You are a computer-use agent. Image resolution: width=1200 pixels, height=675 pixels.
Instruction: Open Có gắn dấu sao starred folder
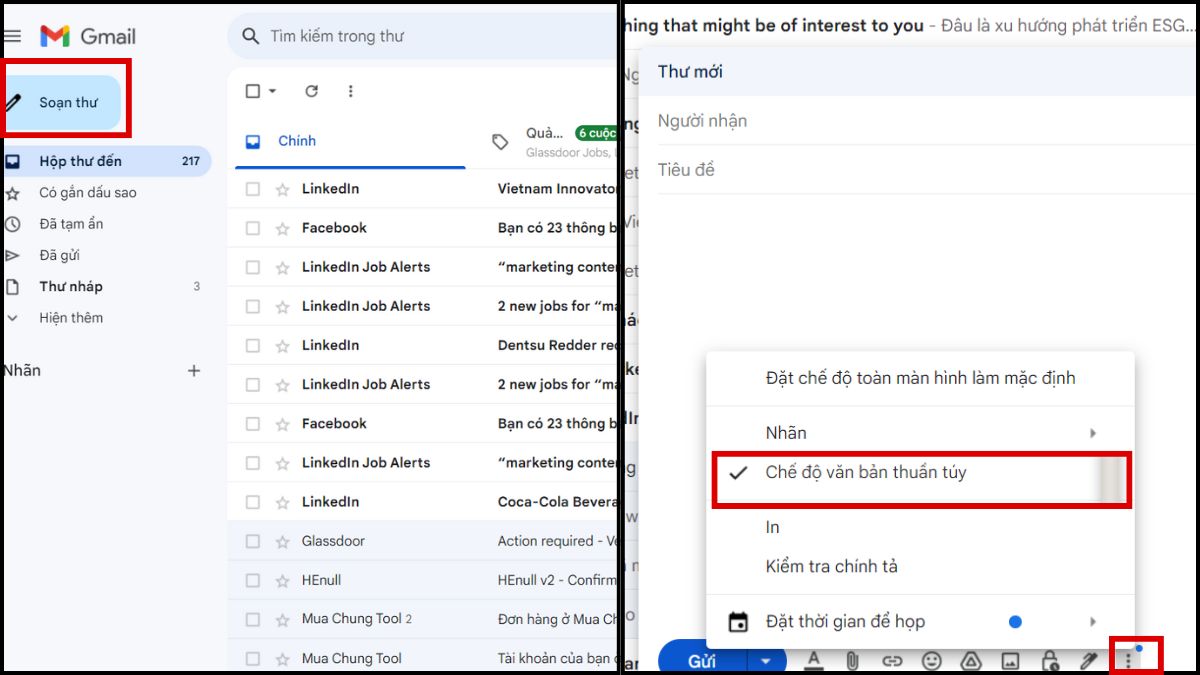click(x=88, y=192)
